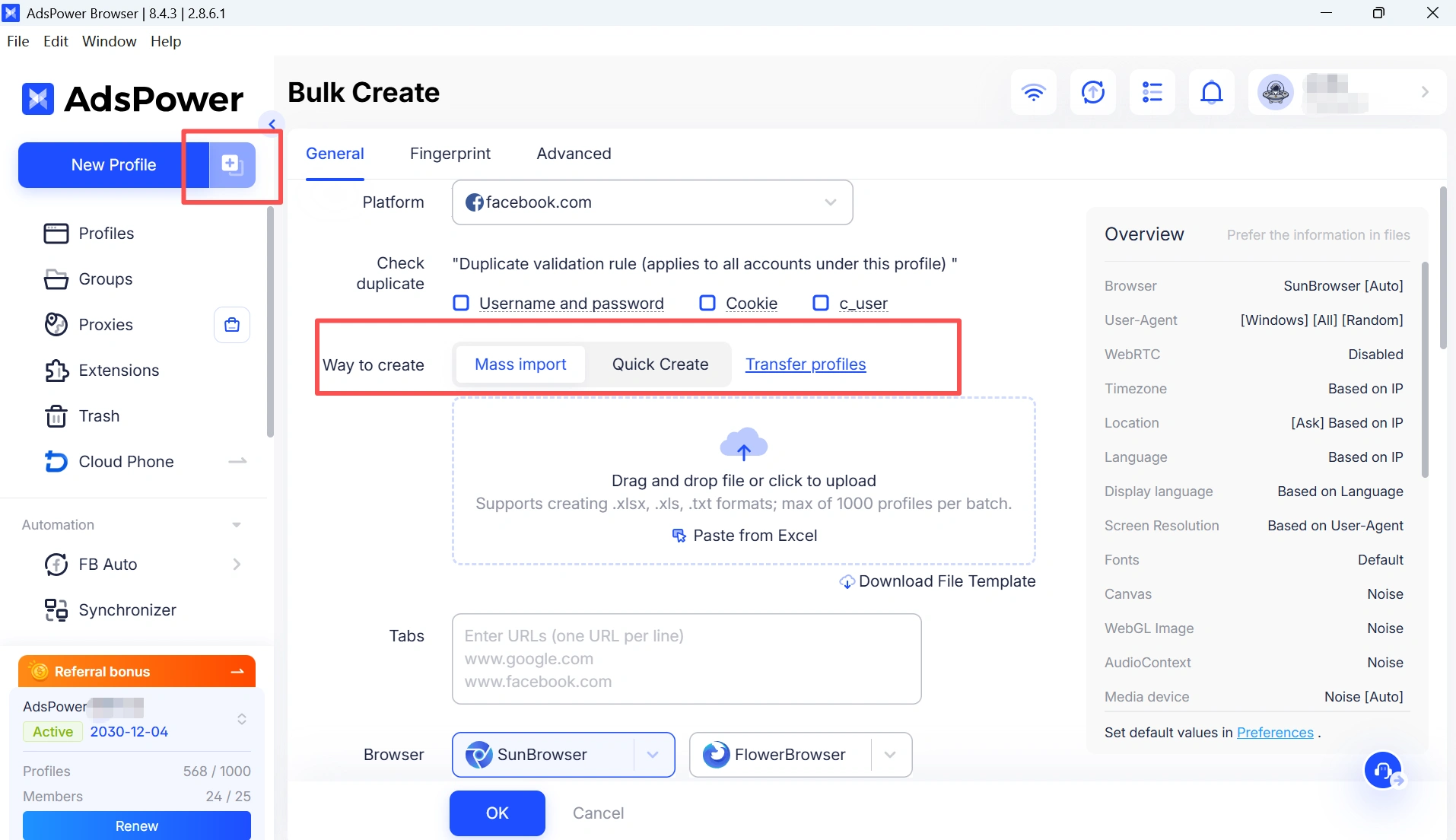Open the Window menu
The width and height of the screenshot is (1456, 840).
pyautogui.click(x=109, y=41)
